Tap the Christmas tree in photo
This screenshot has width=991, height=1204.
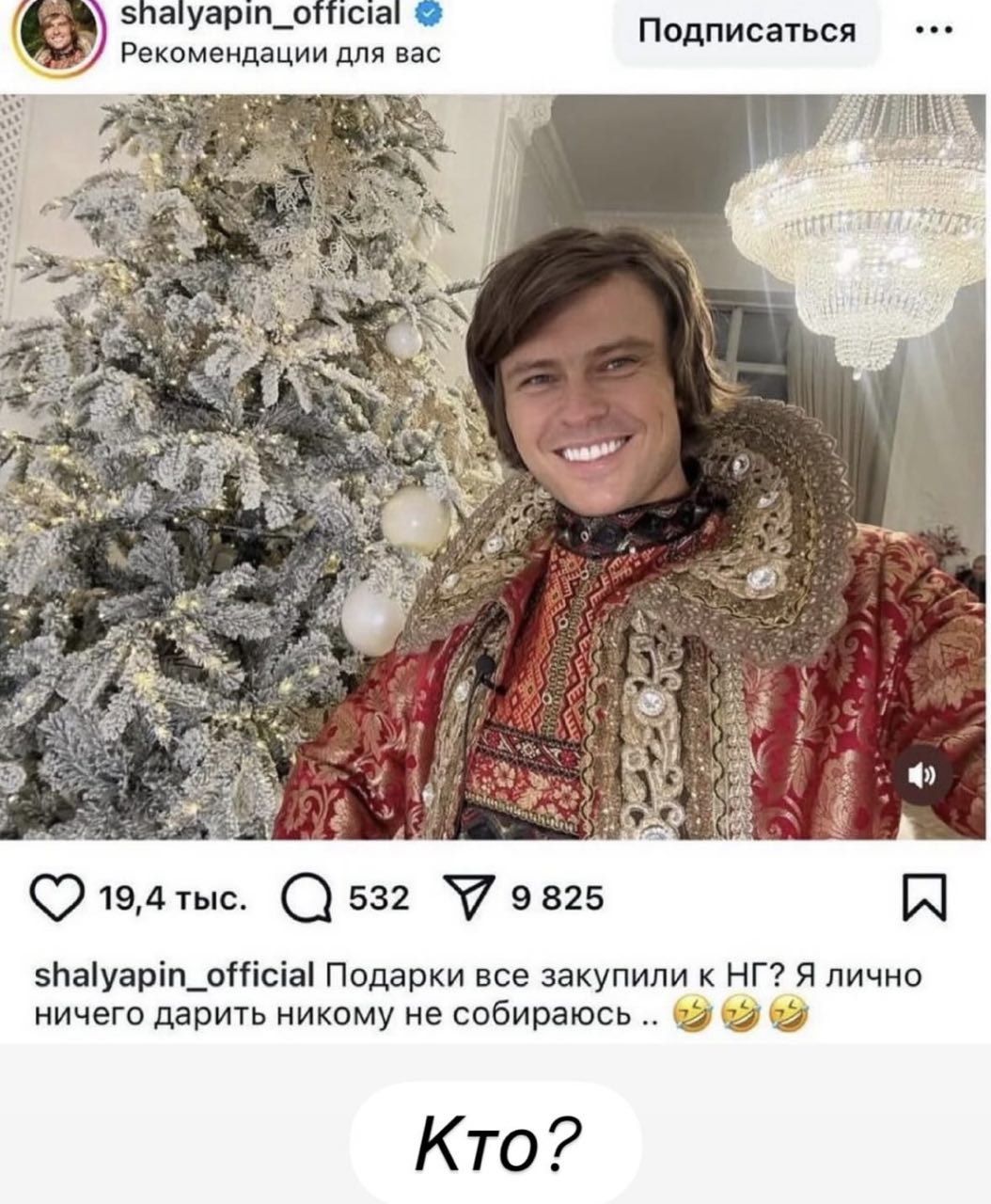[x=216, y=470]
